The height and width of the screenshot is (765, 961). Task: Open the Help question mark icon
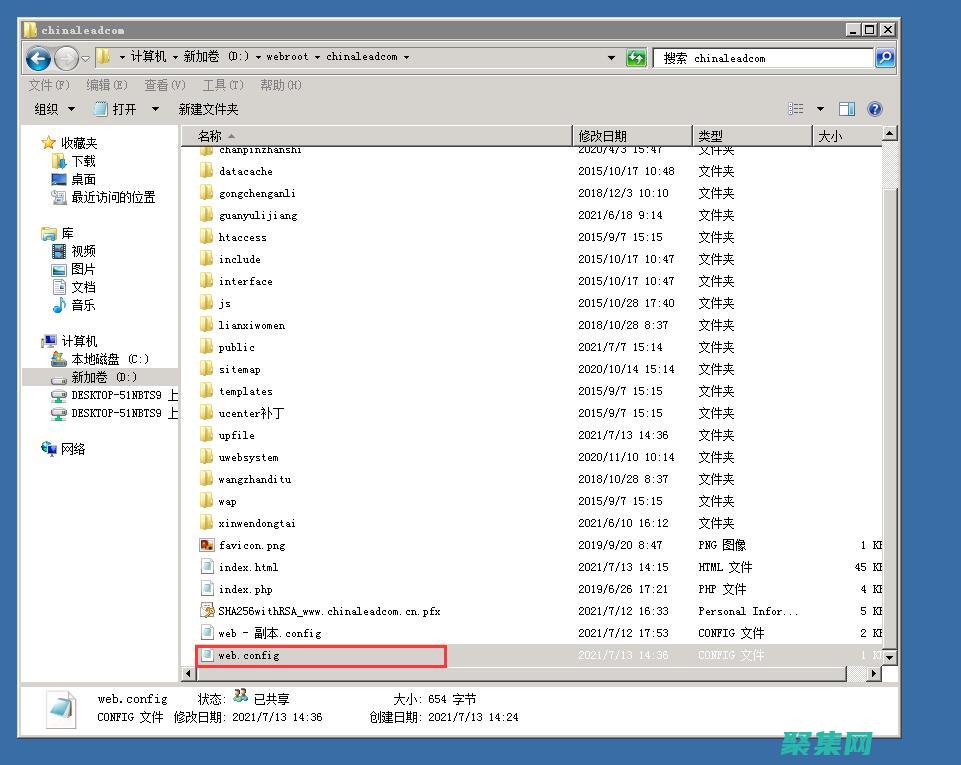pos(875,109)
